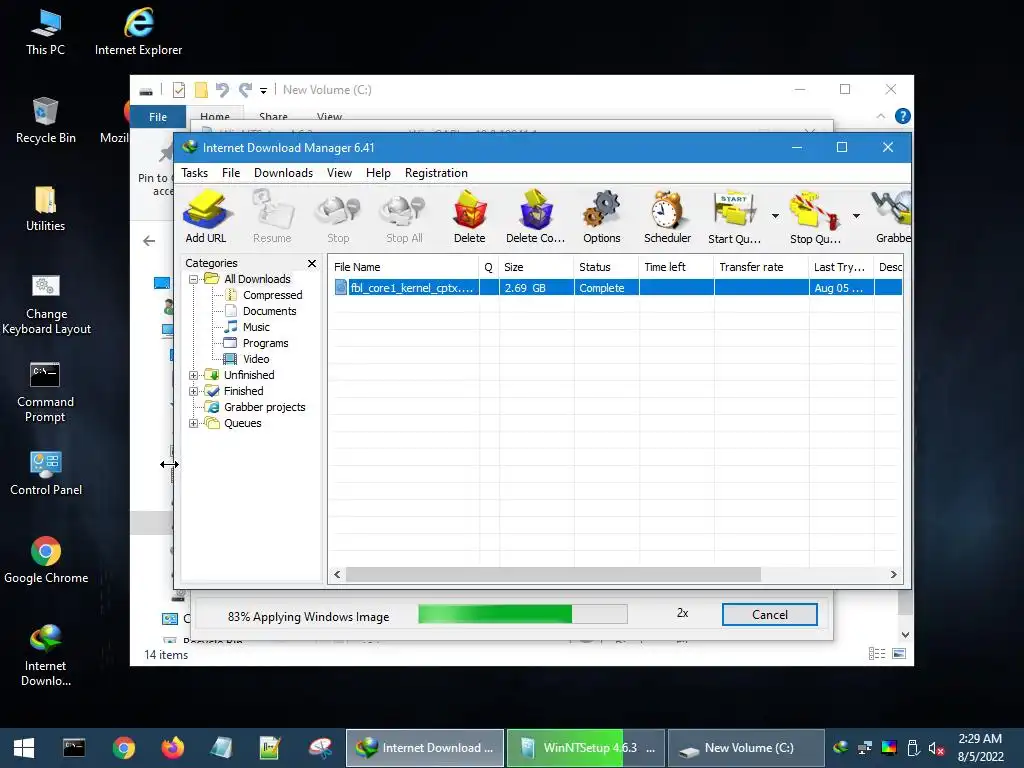
Task: Click the Stop Queue icon
Action: [x=815, y=216]
